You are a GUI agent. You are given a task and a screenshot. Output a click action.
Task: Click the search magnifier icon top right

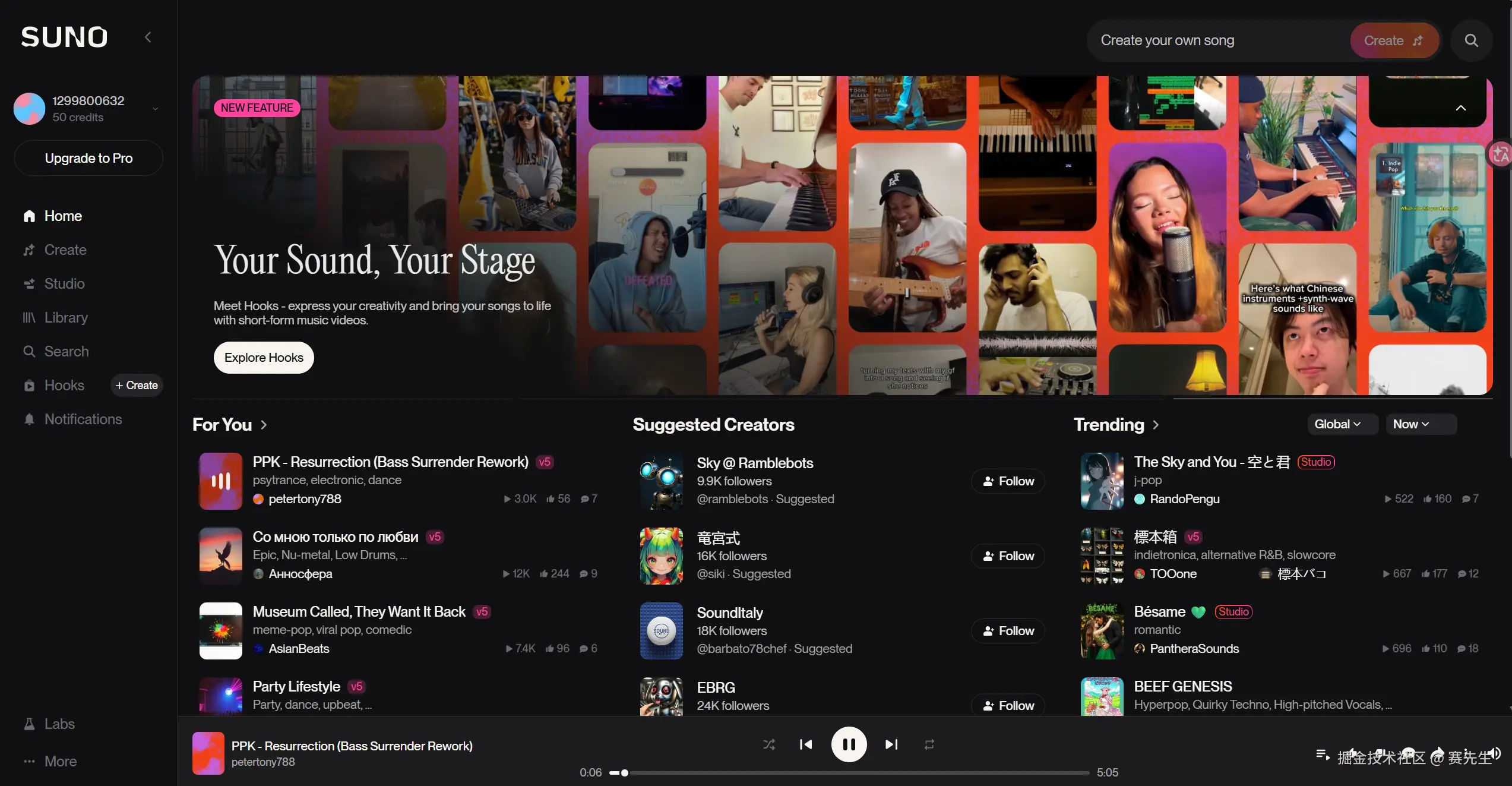pos(1471,40)
